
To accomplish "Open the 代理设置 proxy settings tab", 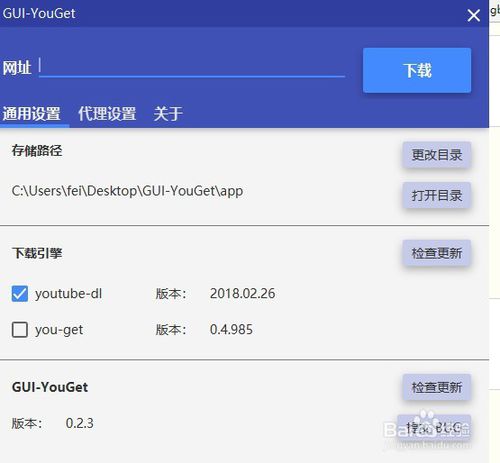I will 107,114.
